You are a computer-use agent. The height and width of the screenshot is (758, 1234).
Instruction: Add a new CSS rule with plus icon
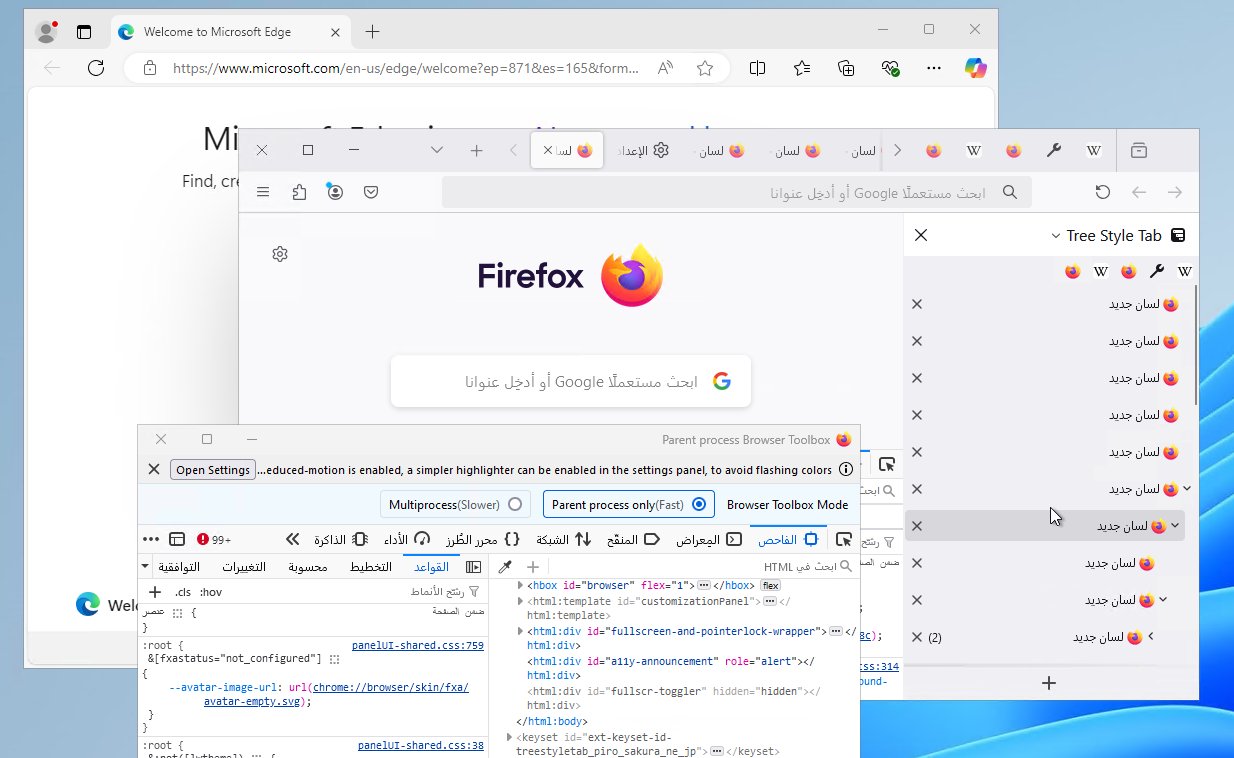(155, 592)
